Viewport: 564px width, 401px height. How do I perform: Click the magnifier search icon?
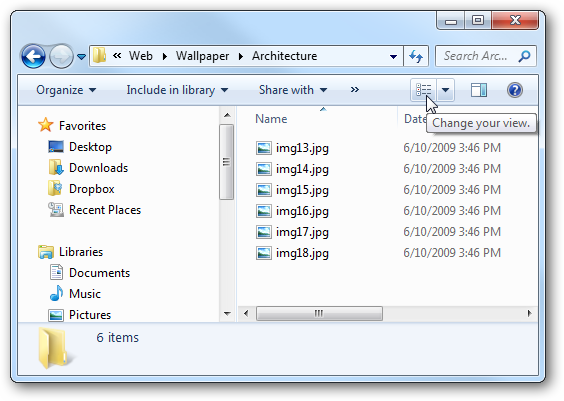(x=524, y=56)
